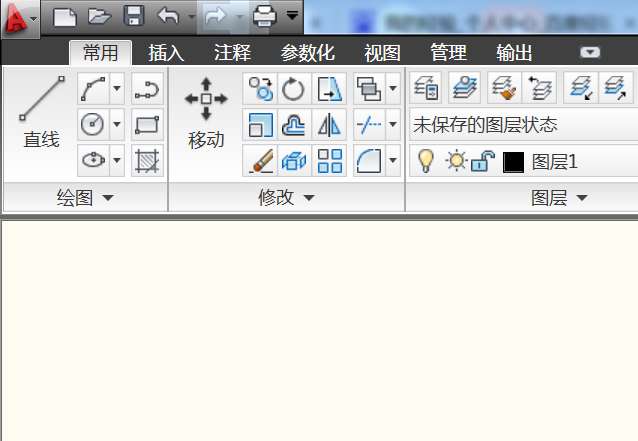Toggle the layer lock padlock
The height and width of the screenshot is (441, 638).
tap(483, 160)
